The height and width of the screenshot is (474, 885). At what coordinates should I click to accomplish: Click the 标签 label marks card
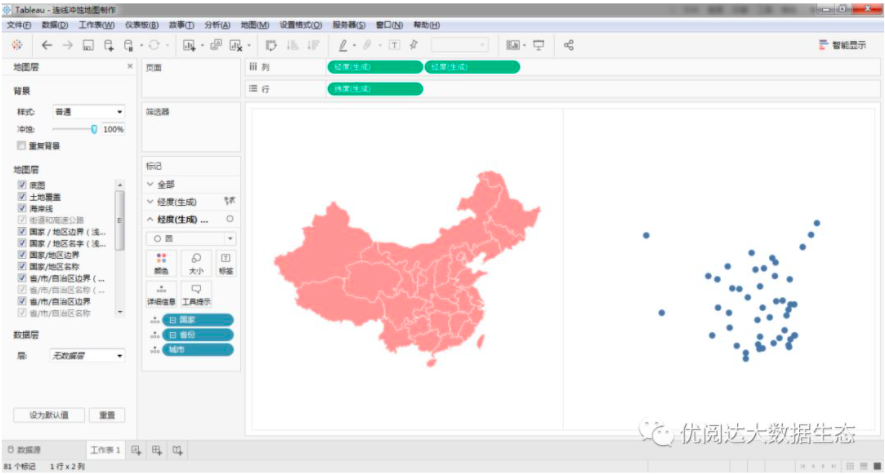pyautogui.click(x=226, y=262)
